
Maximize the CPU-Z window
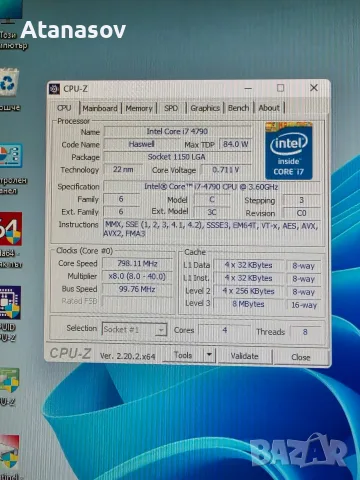[281, 88]
